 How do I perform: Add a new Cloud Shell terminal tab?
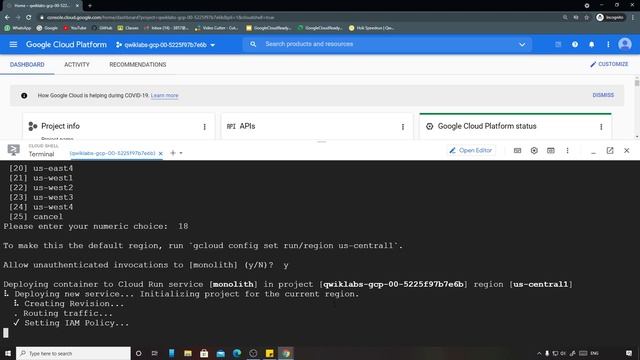coord(173,153)
